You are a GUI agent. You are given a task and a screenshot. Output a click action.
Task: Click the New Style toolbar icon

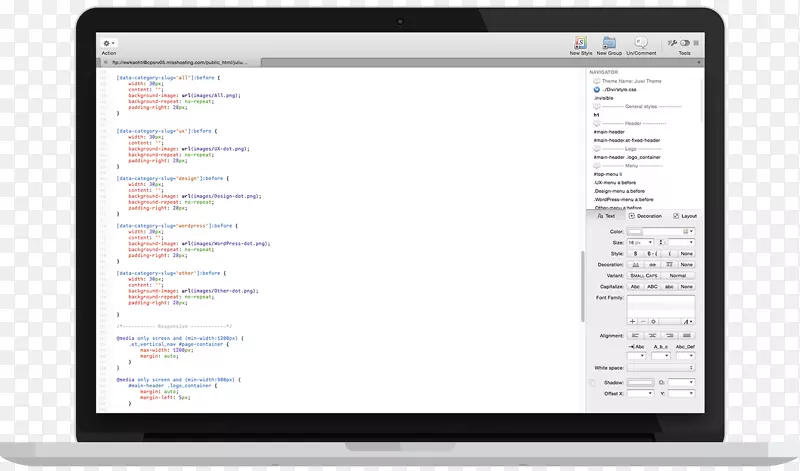pos(580,43)
